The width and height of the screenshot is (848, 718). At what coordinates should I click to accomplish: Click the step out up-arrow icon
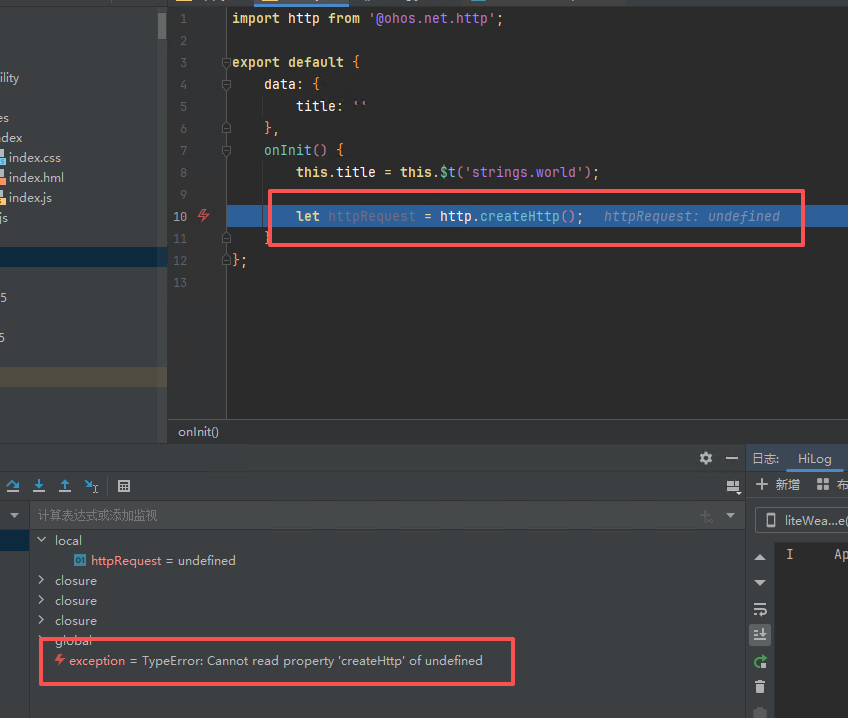(x=65, y=486)
